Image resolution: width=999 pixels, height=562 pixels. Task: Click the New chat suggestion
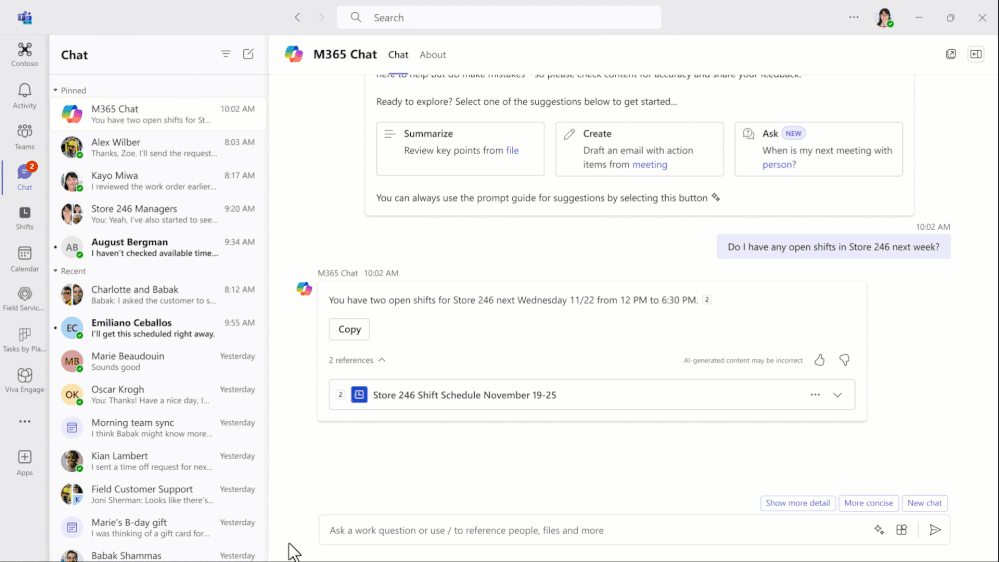[x=924, y=503]
